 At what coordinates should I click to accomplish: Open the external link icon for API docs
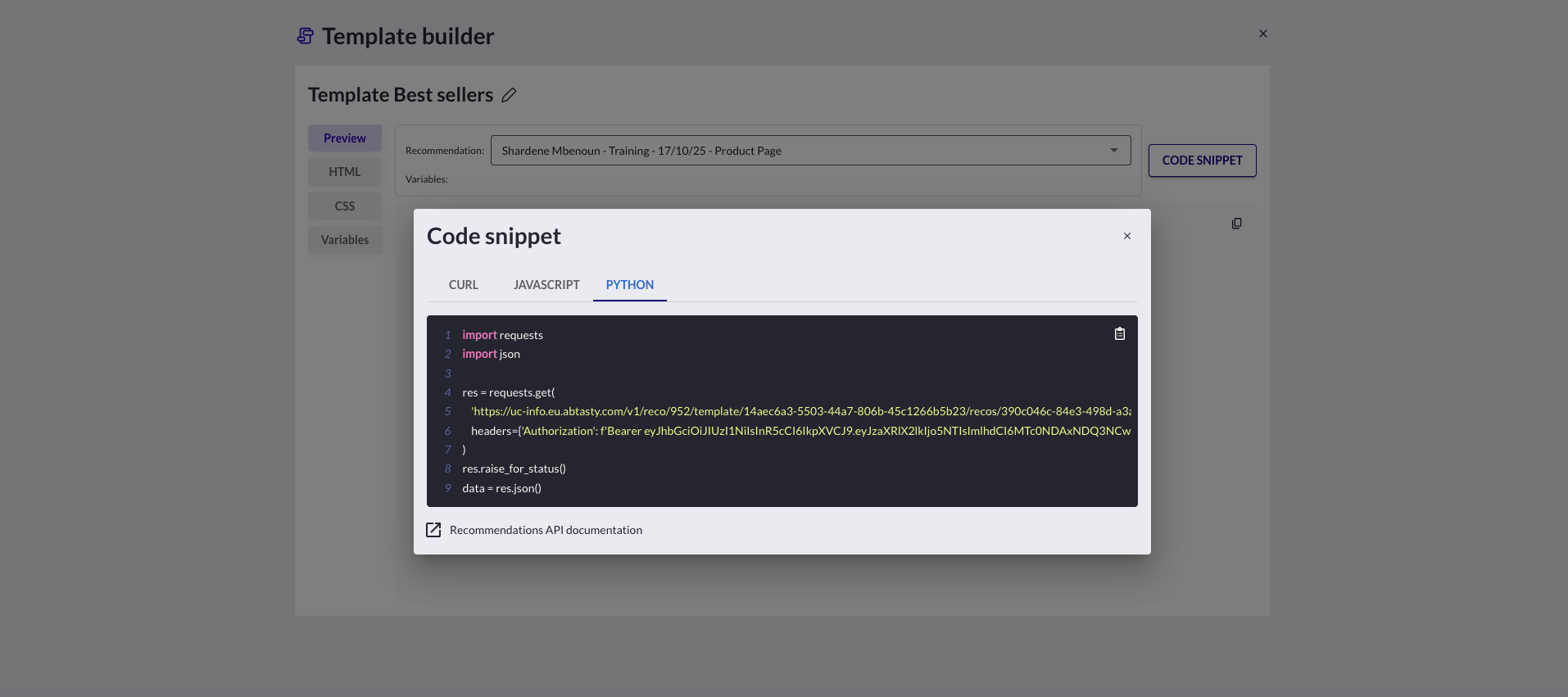(433, 530)
